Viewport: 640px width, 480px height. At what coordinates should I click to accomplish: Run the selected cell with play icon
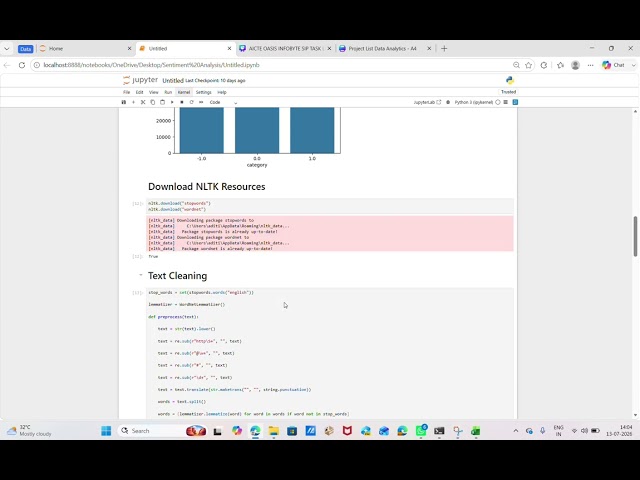click(x=172, y=102)
